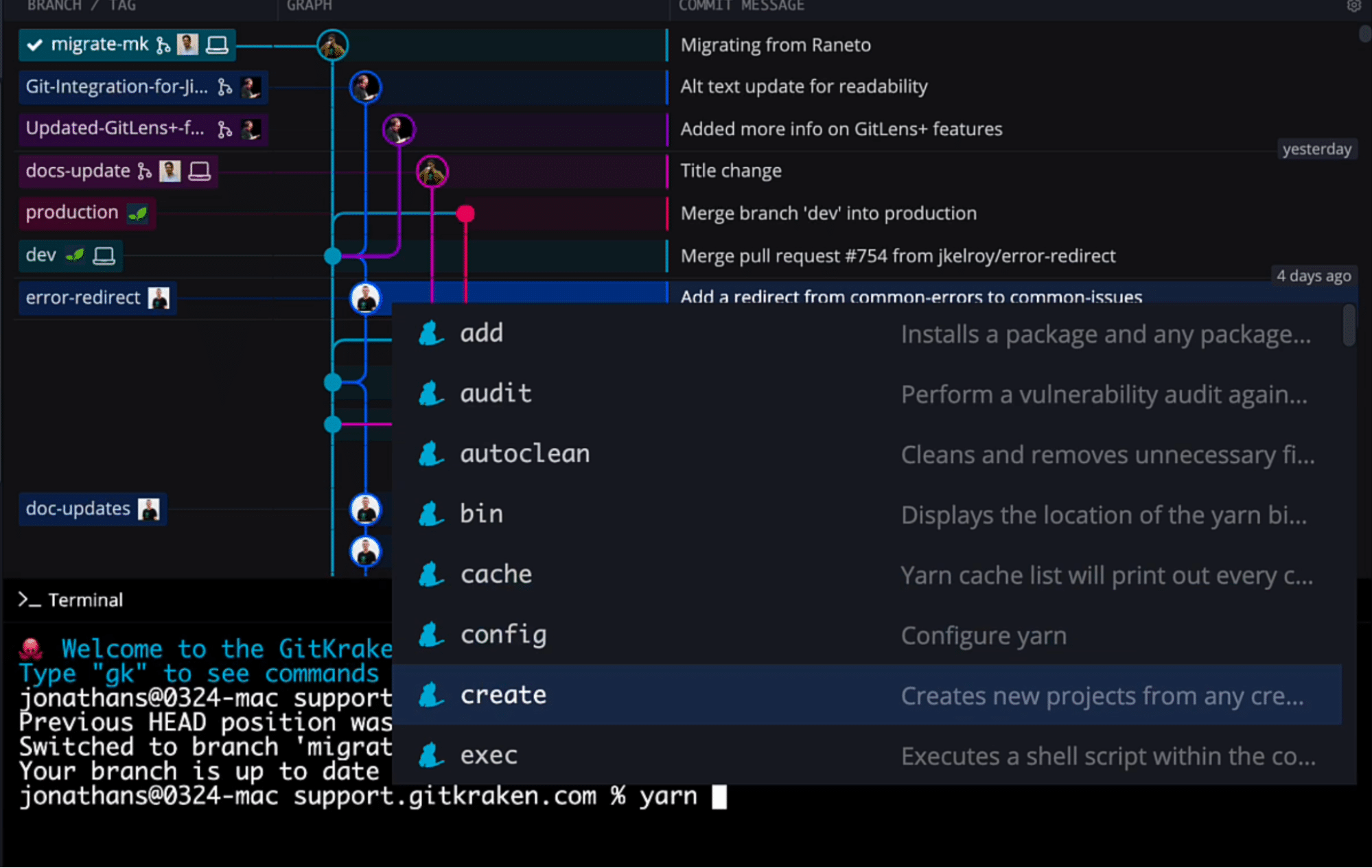
Task: Pick the highlighted create suggestion
Action: [x=868, y=695]
